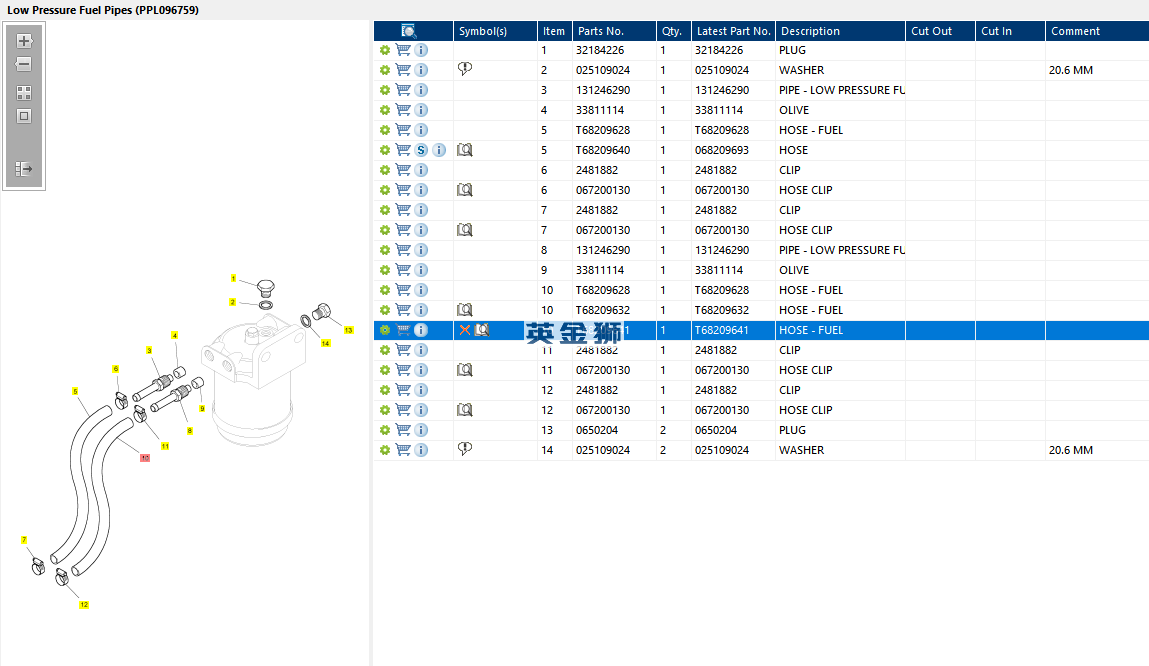The height and width of the screenshot is (666, 1149).
Task: Open info for the 32184226 PLUG row
Action: 421,50
